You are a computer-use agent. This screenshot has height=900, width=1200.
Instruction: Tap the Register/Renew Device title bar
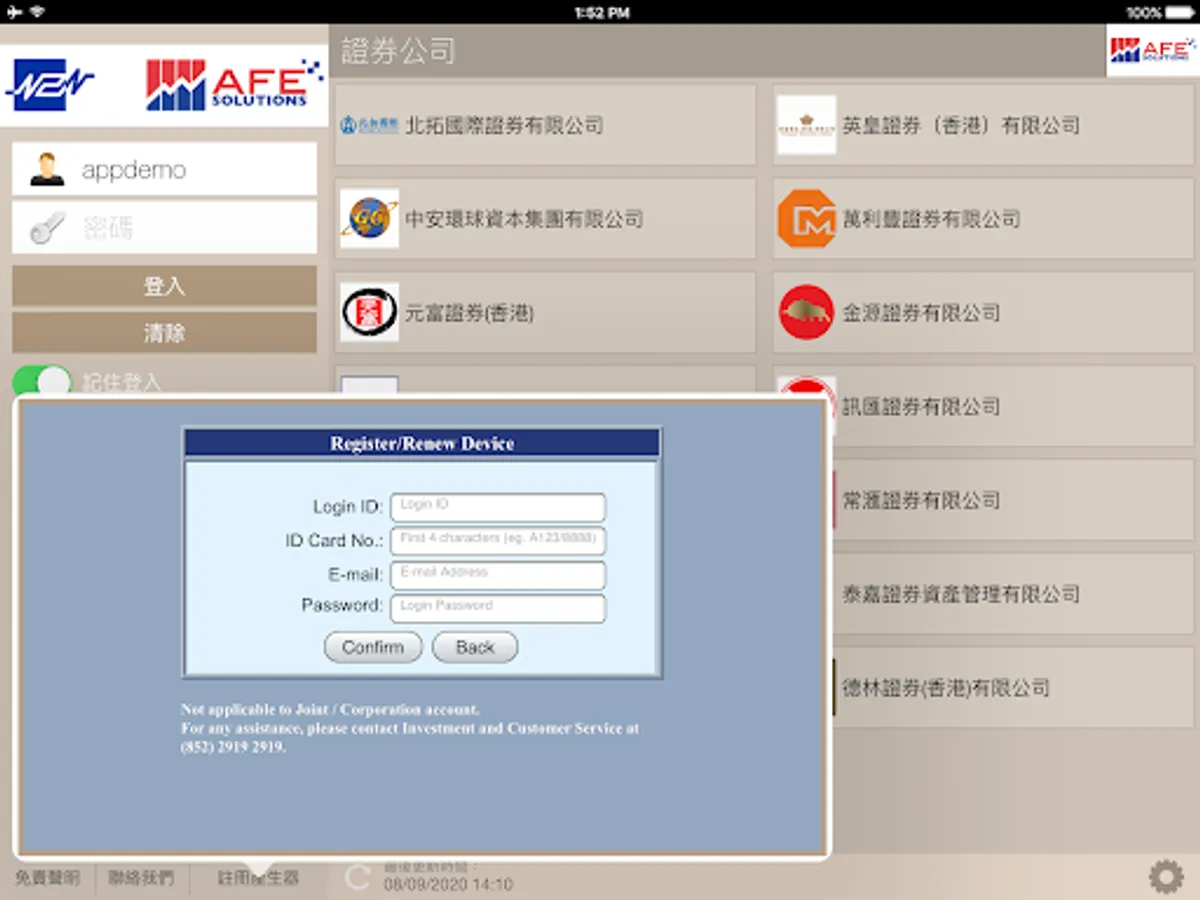click(x=422, y=443)
